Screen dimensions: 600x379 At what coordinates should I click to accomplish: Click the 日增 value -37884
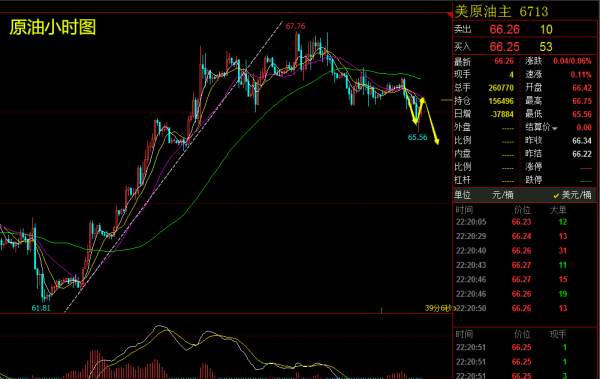(502, 114)
